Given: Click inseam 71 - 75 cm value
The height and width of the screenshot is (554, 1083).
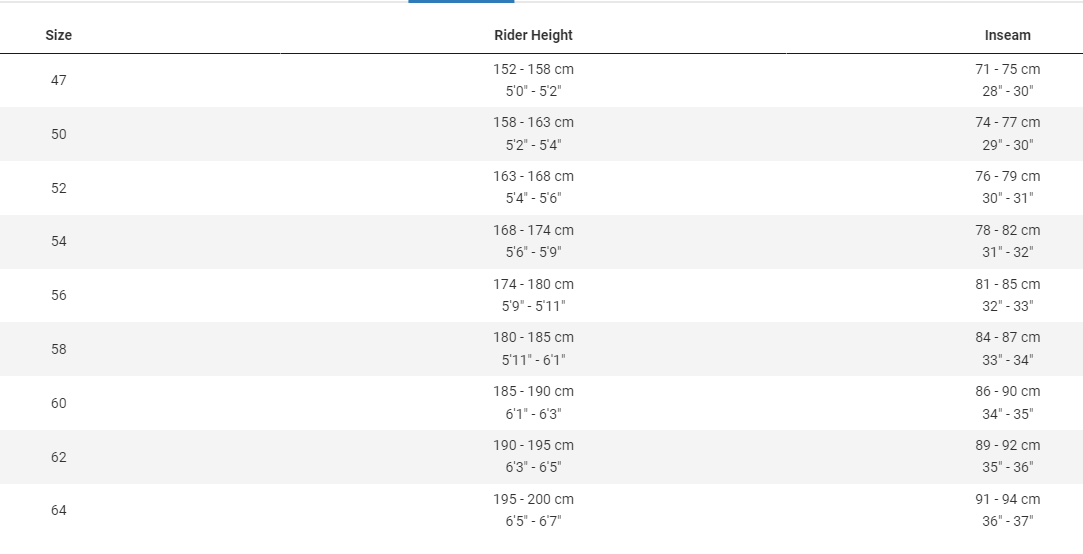Looking at the screenshot, I should (x=1007, y=69).
